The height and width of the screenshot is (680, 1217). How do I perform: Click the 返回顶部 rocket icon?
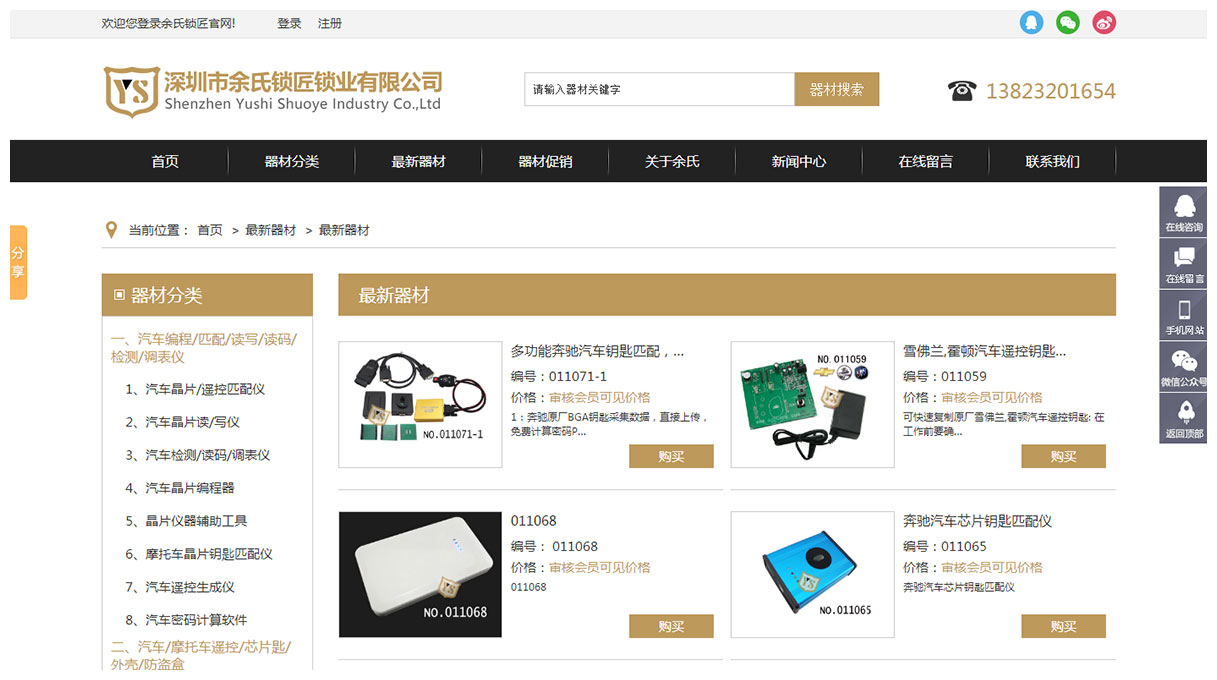pos(1183,419)
